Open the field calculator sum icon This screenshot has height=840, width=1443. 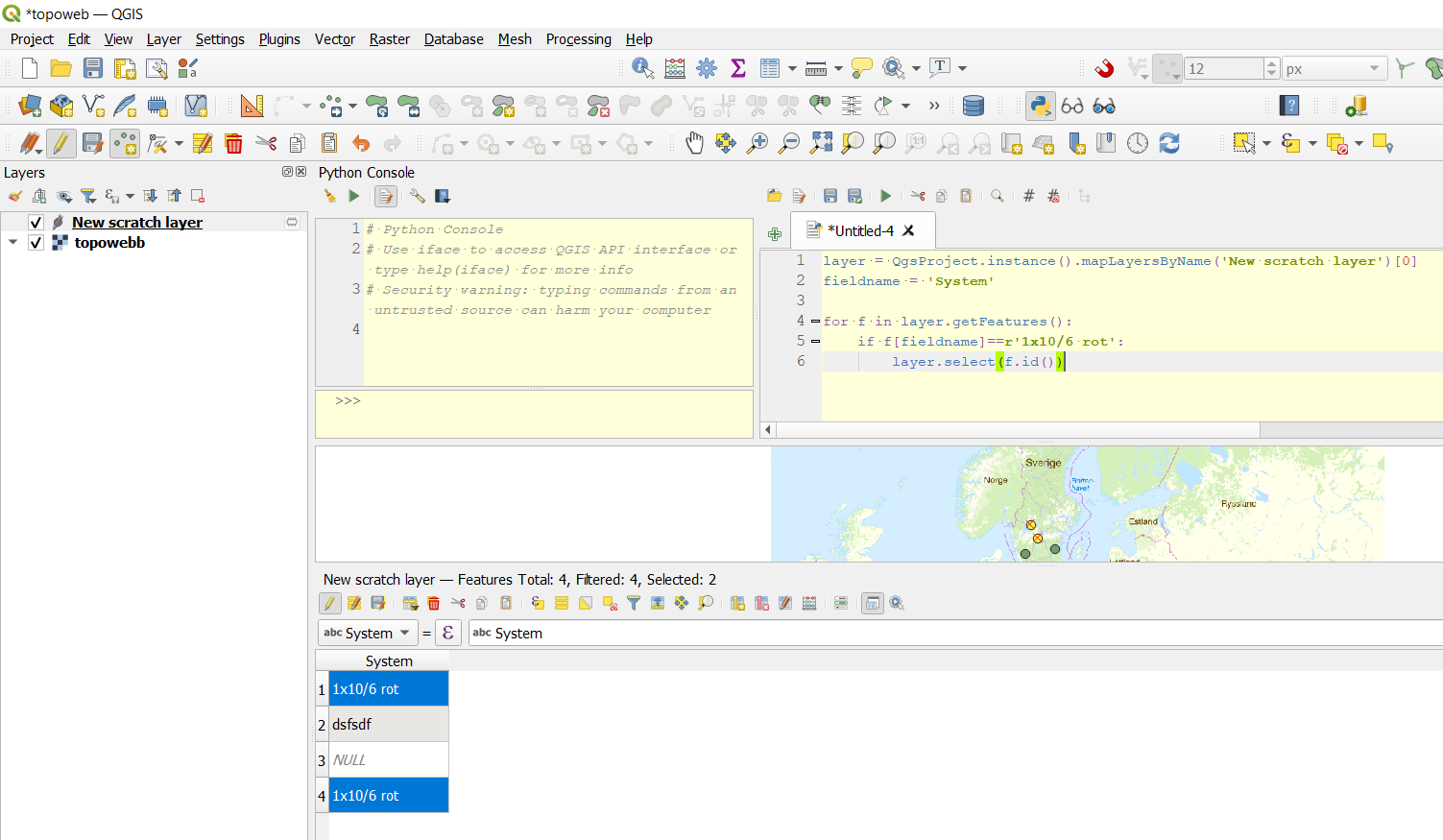[x=738, y=68]
